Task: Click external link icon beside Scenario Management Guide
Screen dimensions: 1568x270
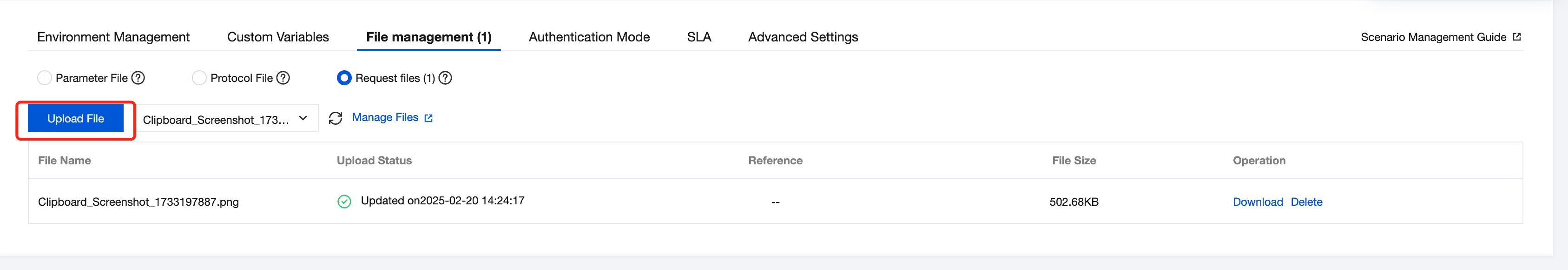Action: tap(1516, 37)
